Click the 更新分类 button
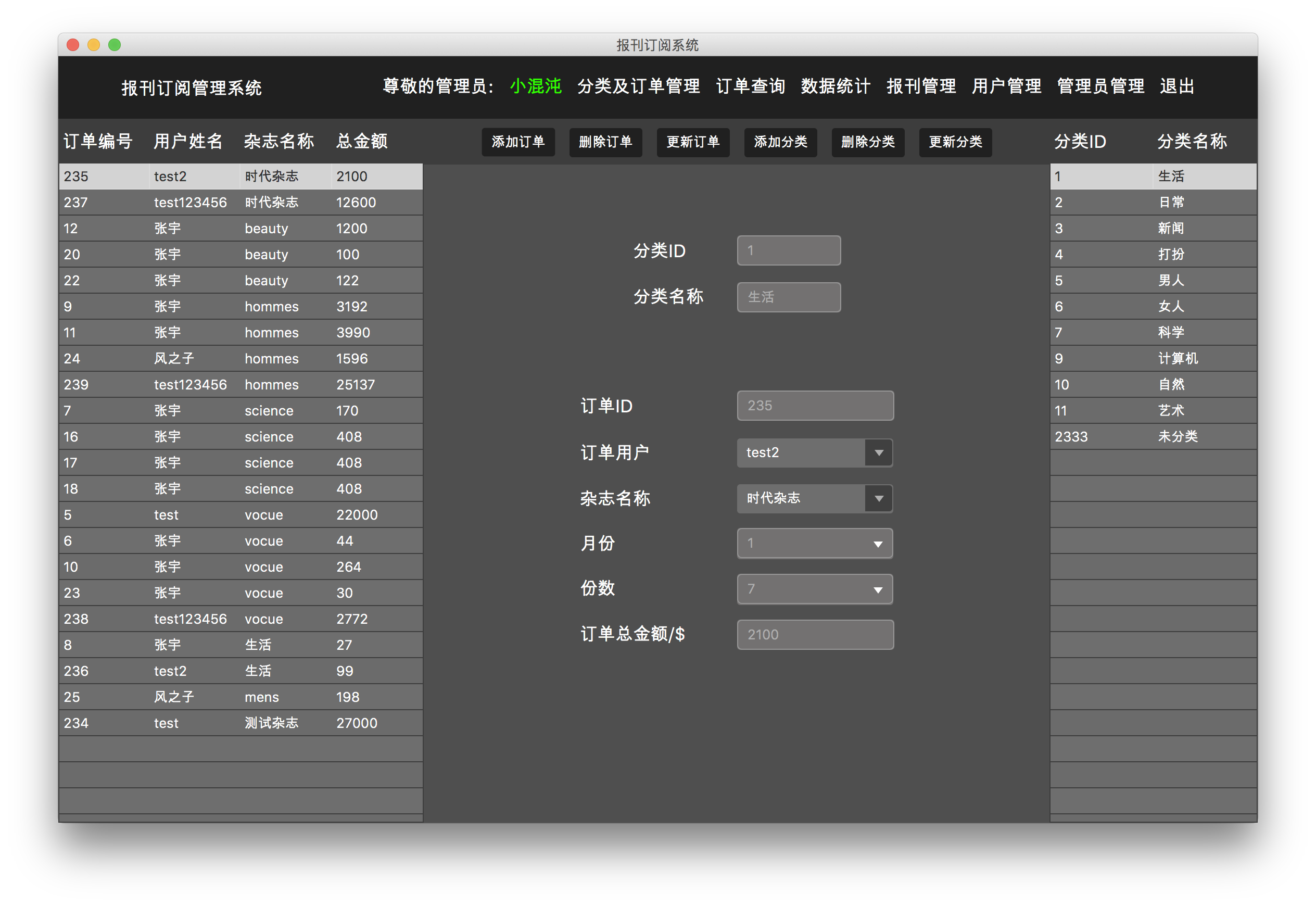The width and height of the screenshot is (1316, 906). click(x=955, y=143)
